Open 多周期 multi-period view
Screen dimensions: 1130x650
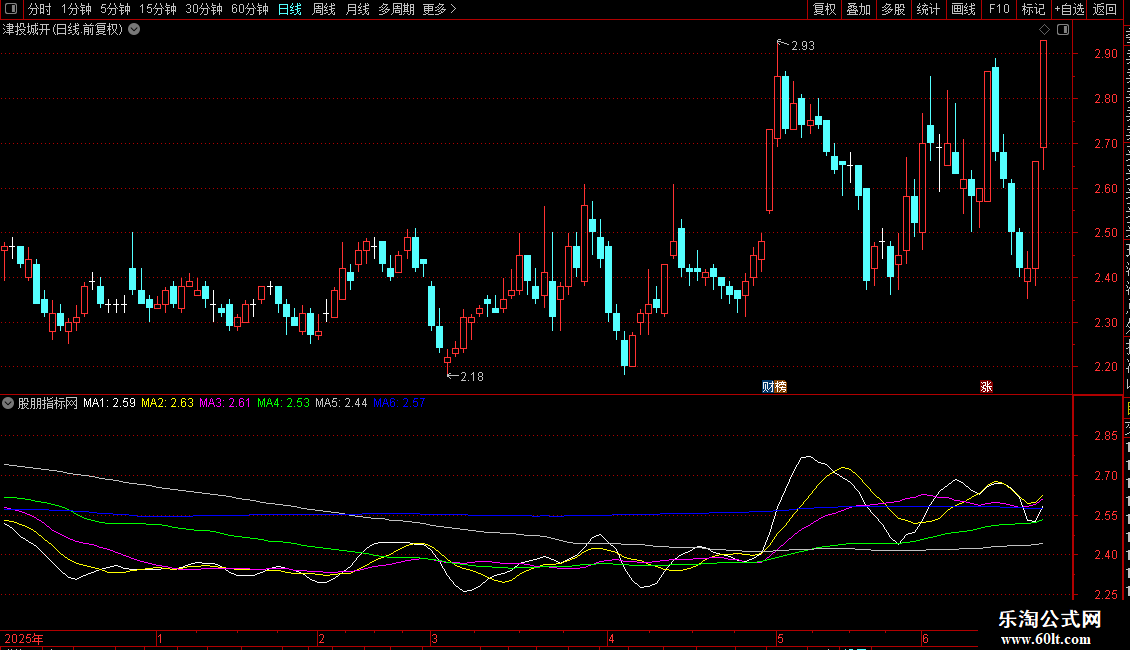(x=396, y=9)
